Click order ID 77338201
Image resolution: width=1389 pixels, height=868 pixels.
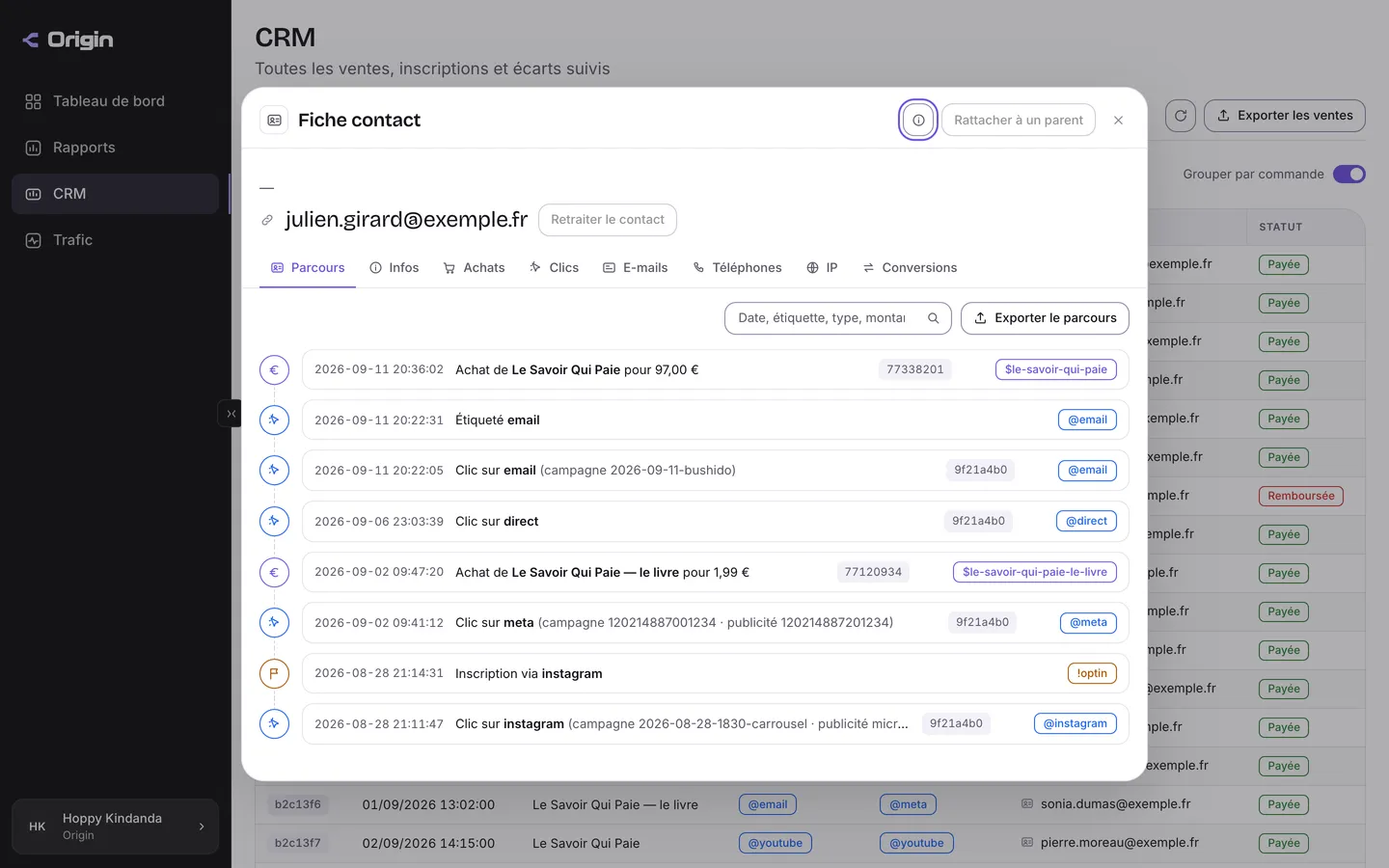(915, 369)
